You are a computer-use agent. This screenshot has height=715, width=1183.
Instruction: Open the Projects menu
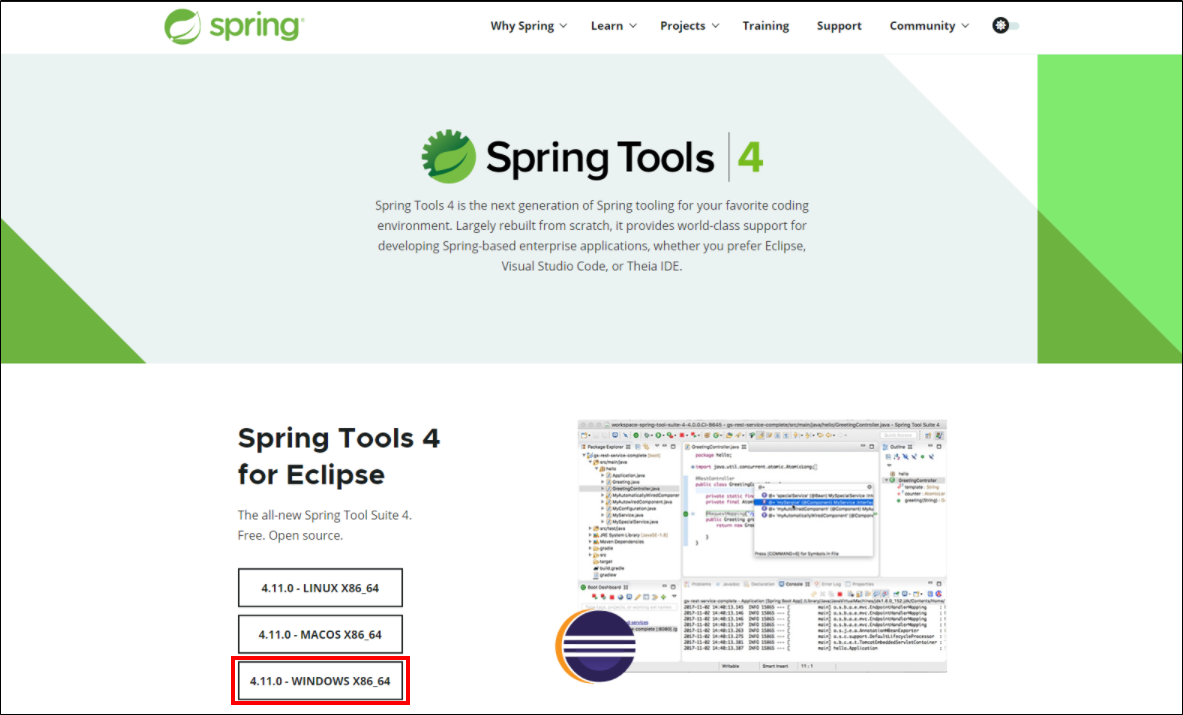point(683,26)
